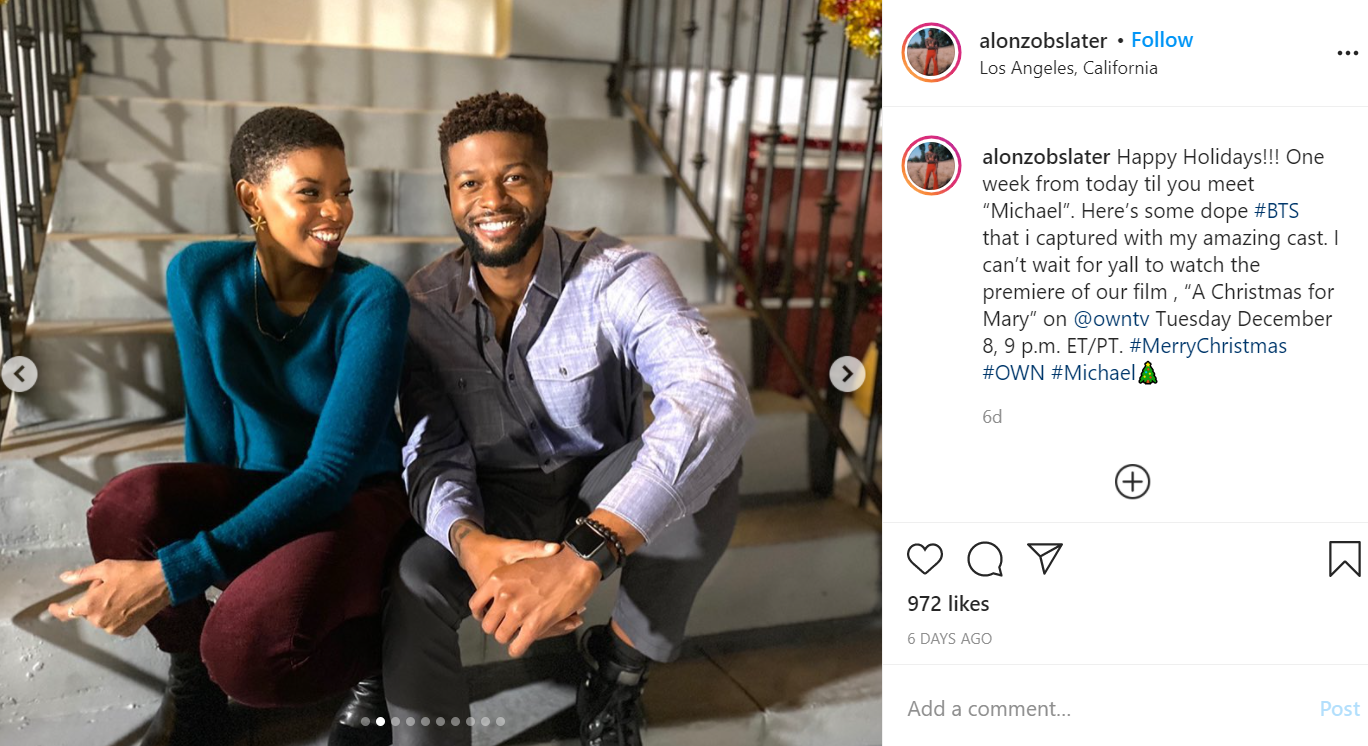Load more comments with plus circle
This screenshot has width=1368, height=746.
1132,482
